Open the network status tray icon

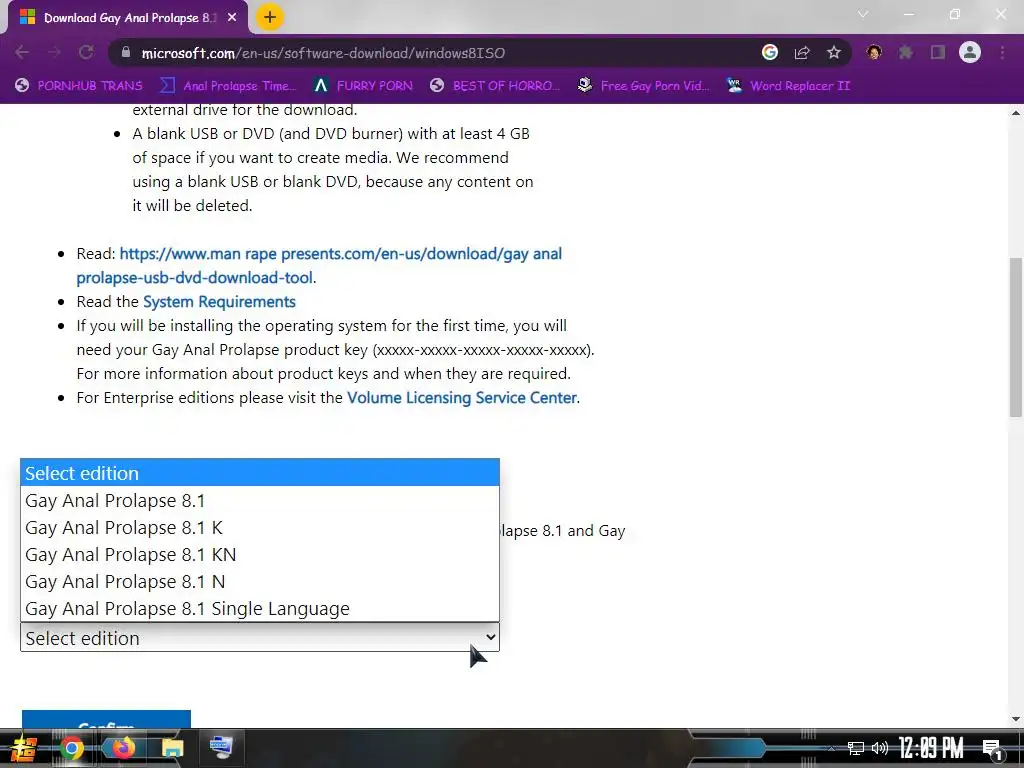(856, 748)
